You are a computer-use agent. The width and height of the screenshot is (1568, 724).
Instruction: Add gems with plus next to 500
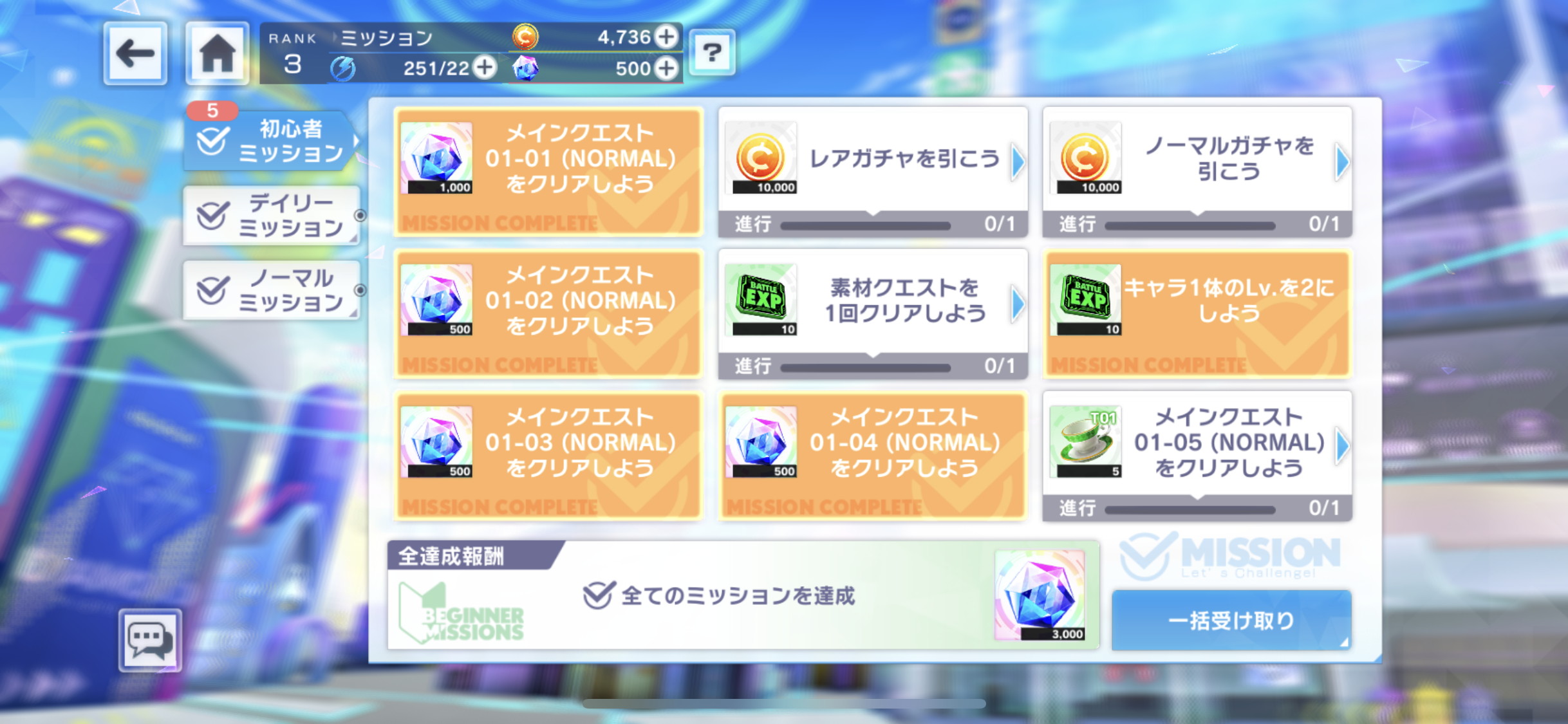click(x=666, y=68)
